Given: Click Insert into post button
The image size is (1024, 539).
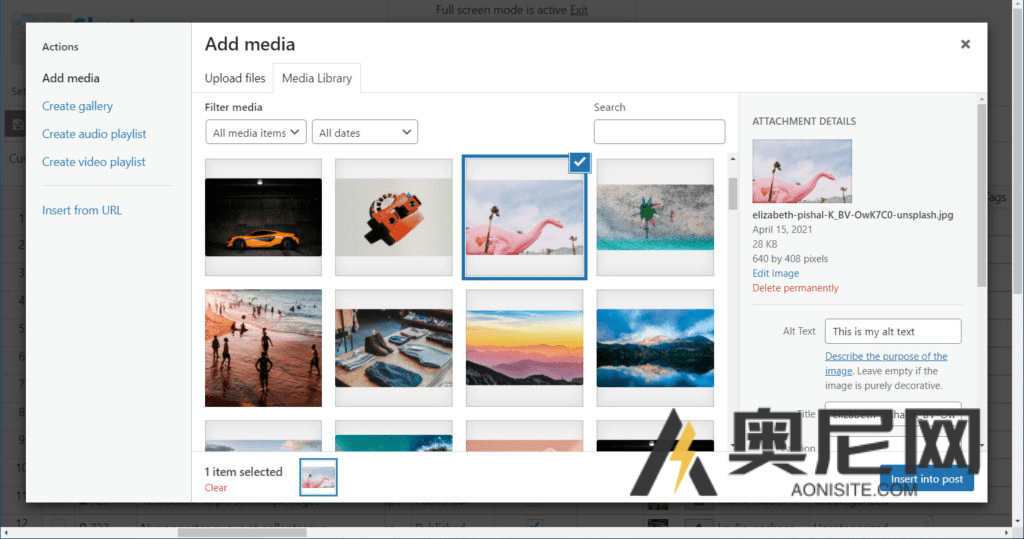Looking at the screenshot, I should pyautogui.click(x=927, y=479).
